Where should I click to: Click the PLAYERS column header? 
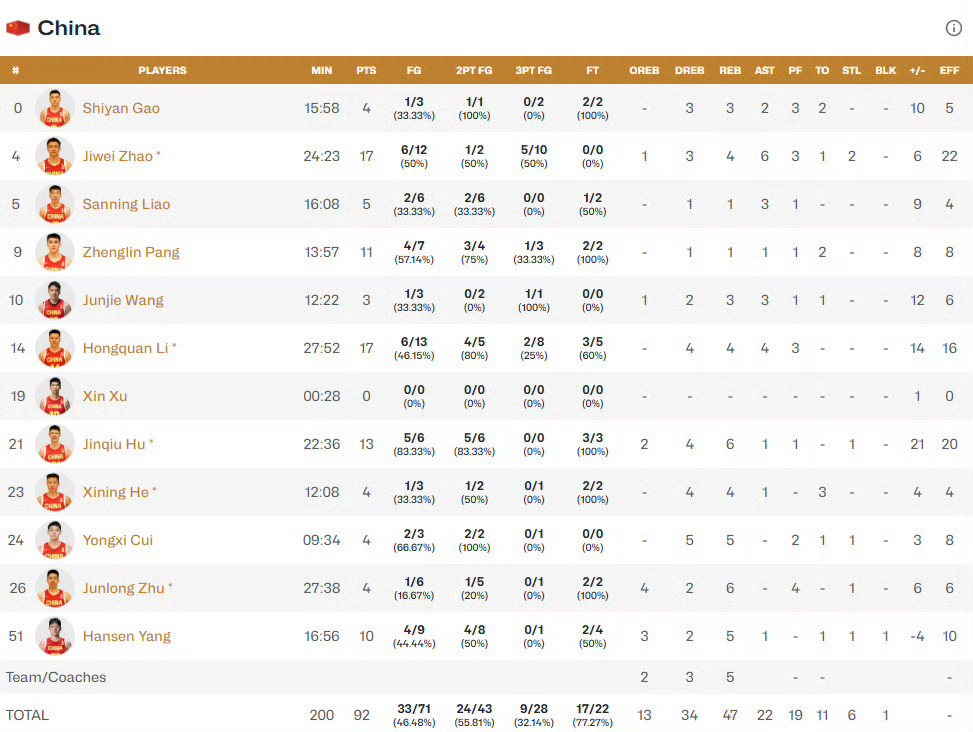[x=162, y=70]
